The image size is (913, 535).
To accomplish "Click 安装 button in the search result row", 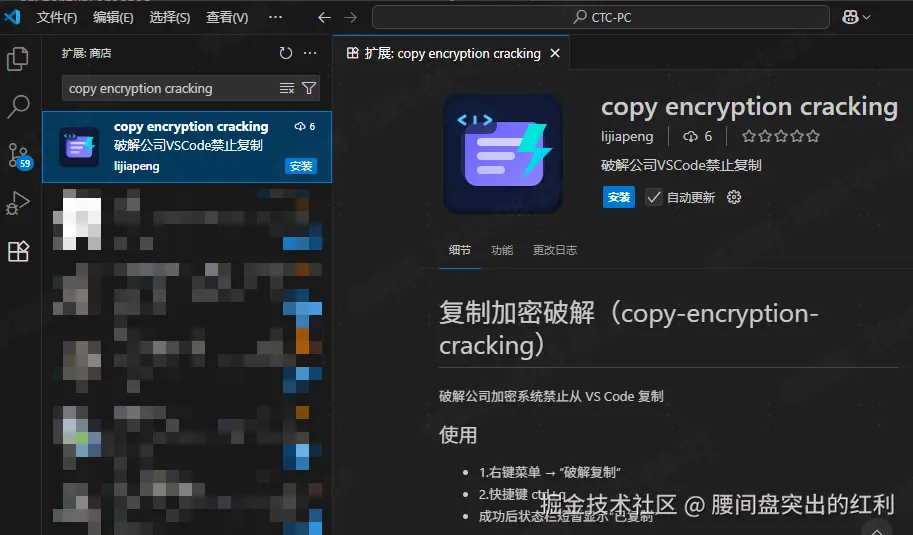I will 301,166.
